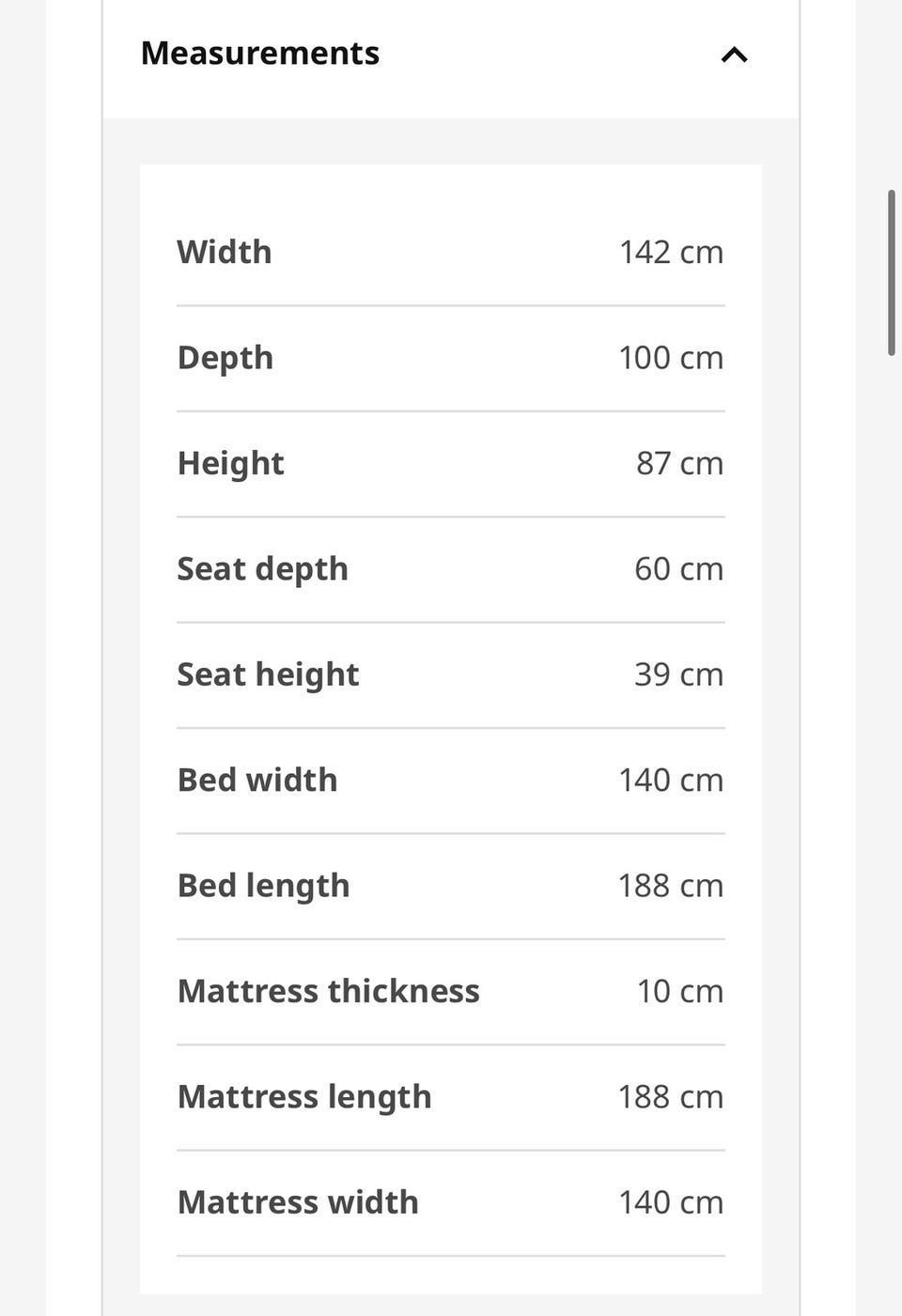The width and height of the screenshot is (902, 1316).
Task: Click the 87 cm height value
Action: 679,463
